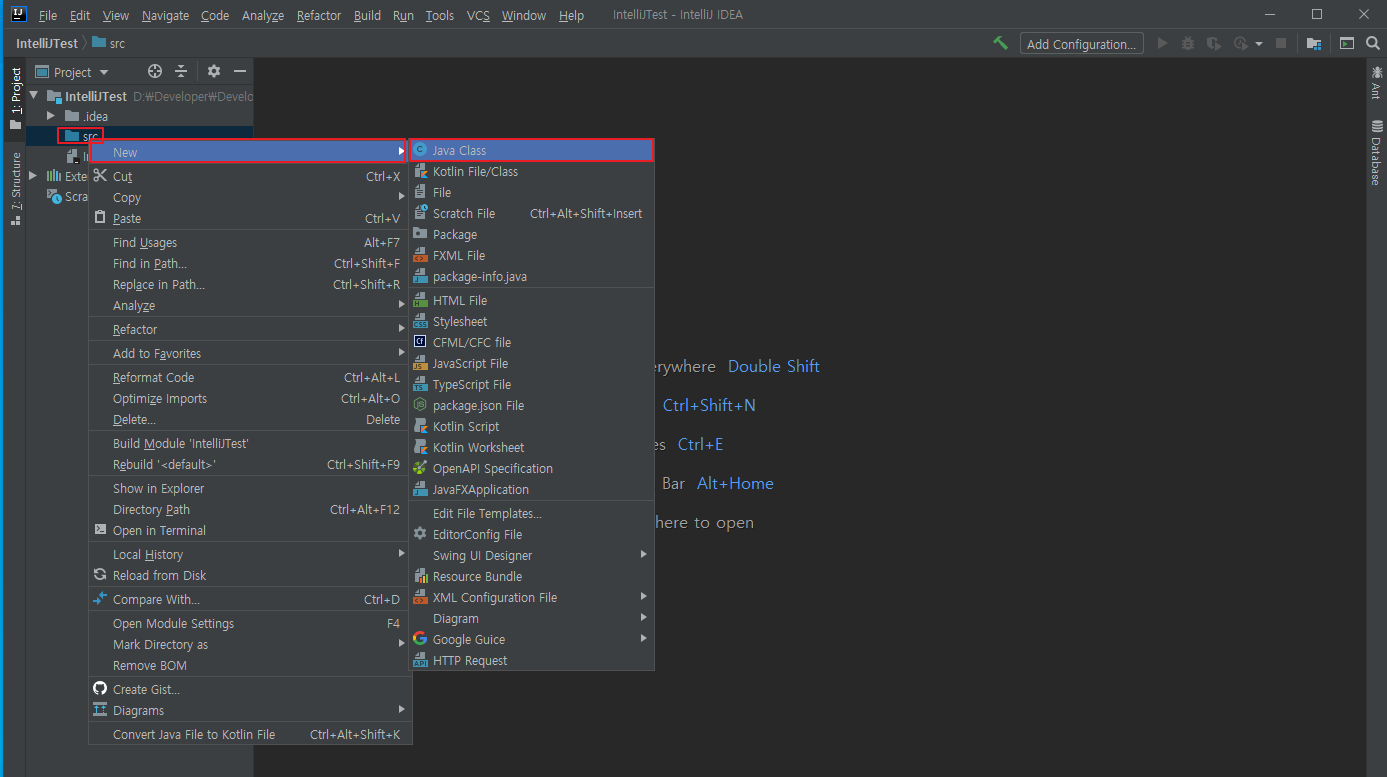Click the Collapse All icon in Project panel
Image resolution: width=1387 pixels, height=777 pixels.
181,71
